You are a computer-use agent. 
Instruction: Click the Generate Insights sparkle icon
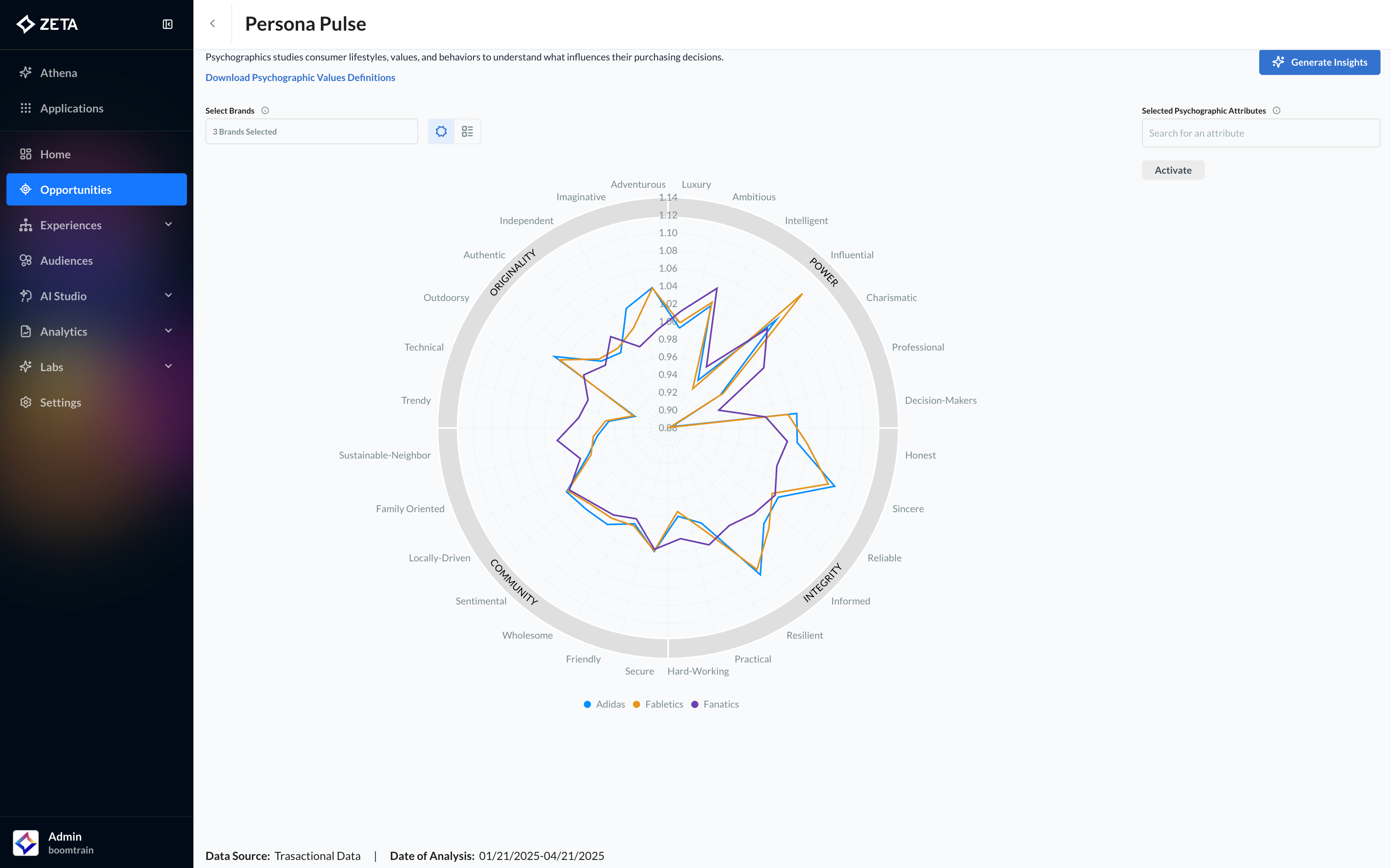[1278, 62]
